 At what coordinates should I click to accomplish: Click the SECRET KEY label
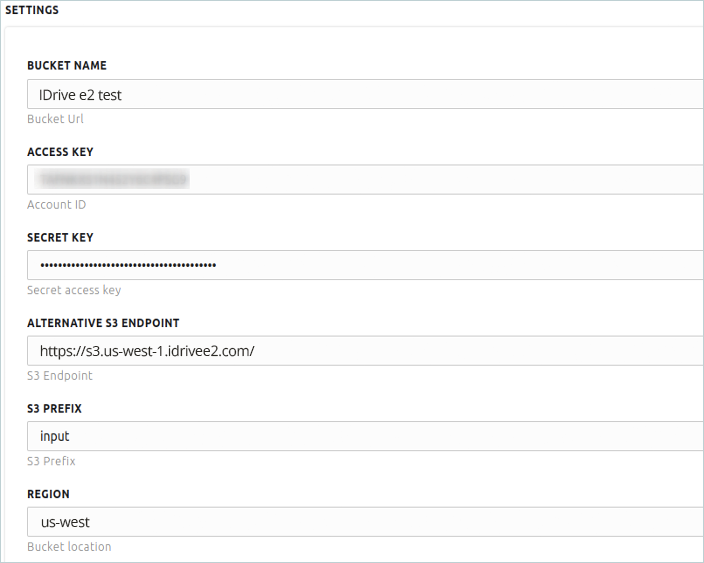(60, 238)
